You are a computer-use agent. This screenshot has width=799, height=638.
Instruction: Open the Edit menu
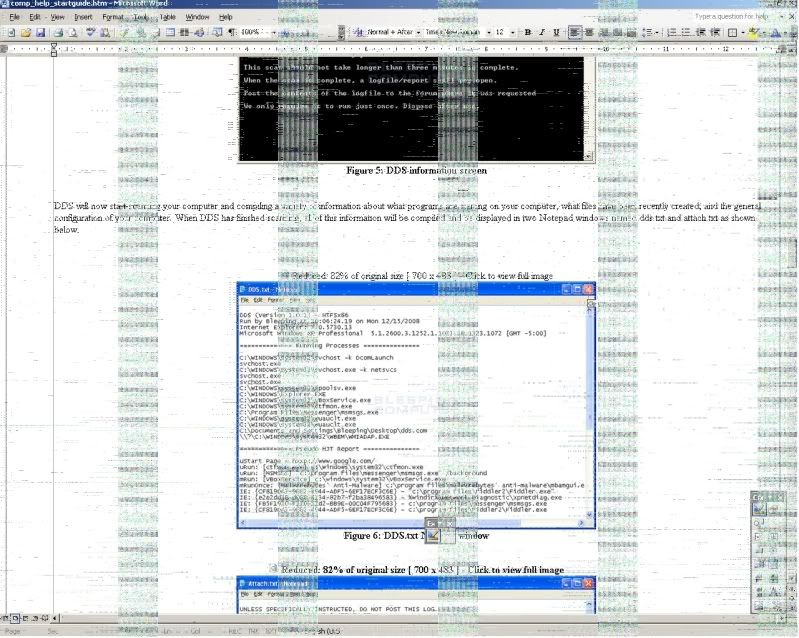point(34,17)
